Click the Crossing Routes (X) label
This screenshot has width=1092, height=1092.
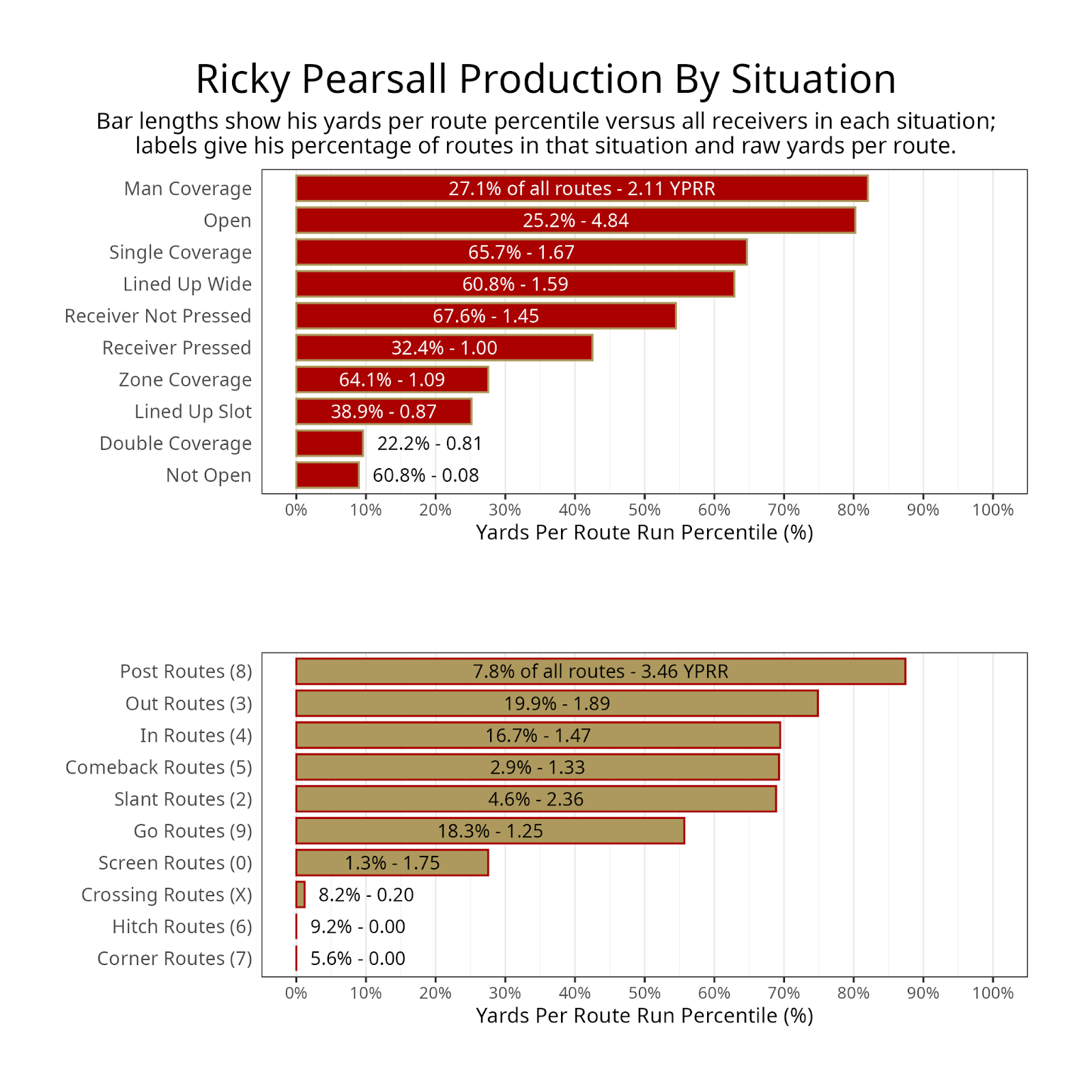click(x=167, y=895)
